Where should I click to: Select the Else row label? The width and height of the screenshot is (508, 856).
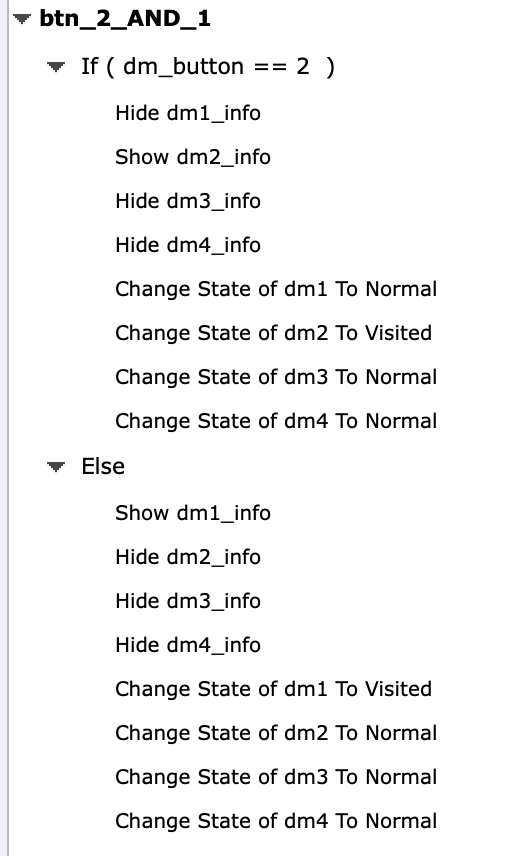(x=103, y=467)
